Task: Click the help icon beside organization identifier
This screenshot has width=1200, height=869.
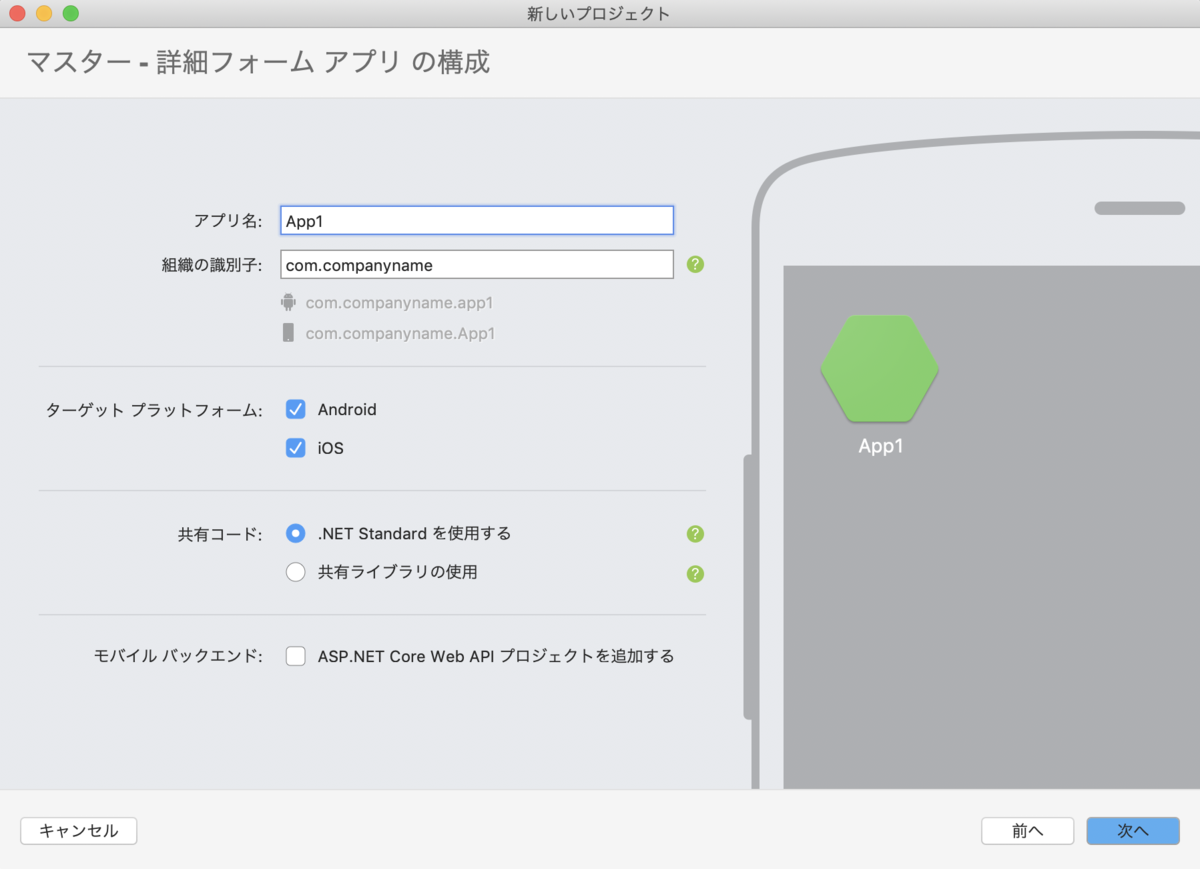Action: tap(696, 265)
